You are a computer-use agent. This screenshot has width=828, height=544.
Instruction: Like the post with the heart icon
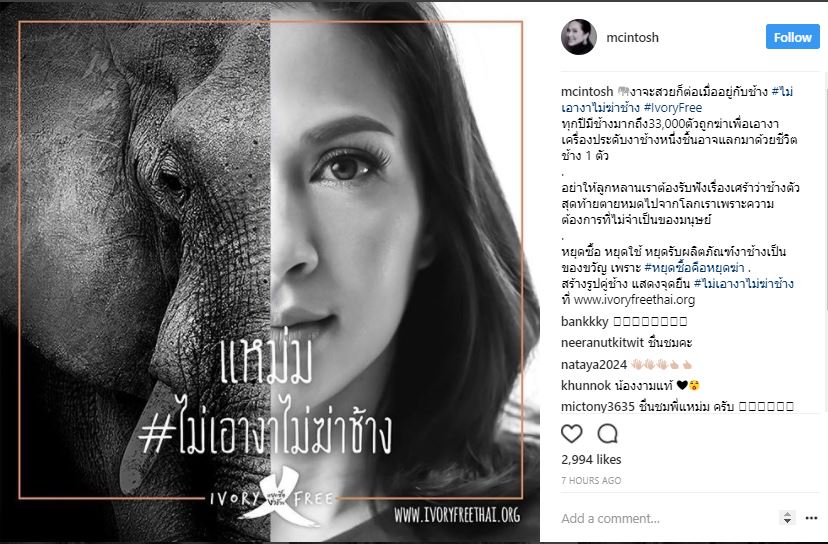click(x=571, y=434)
